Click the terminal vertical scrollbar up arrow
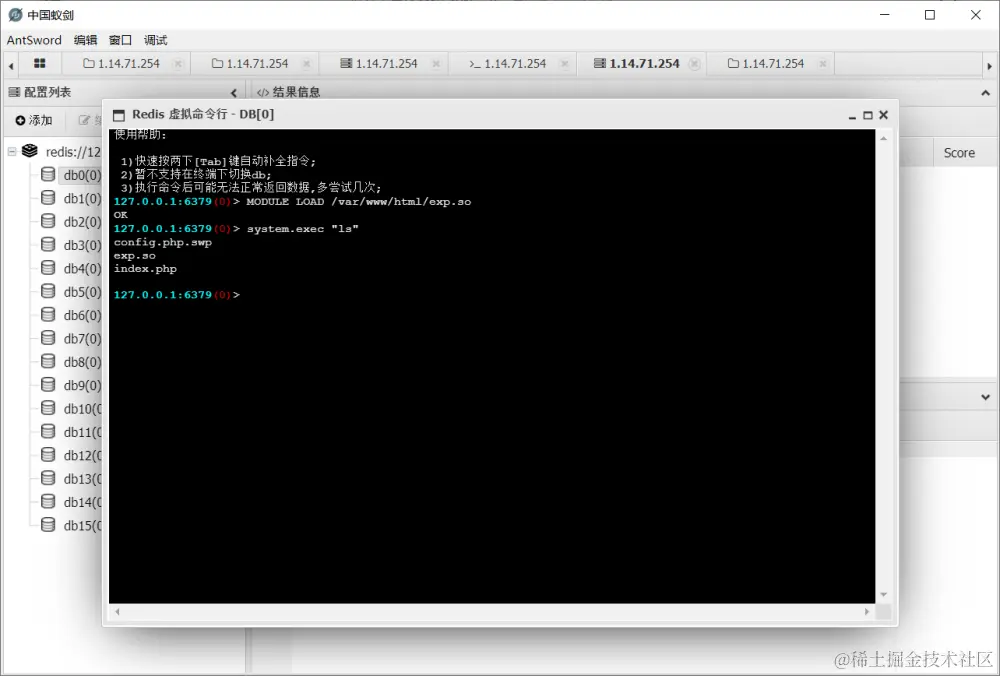Screen dimensions: 1000x676 (x=883, y=138)
